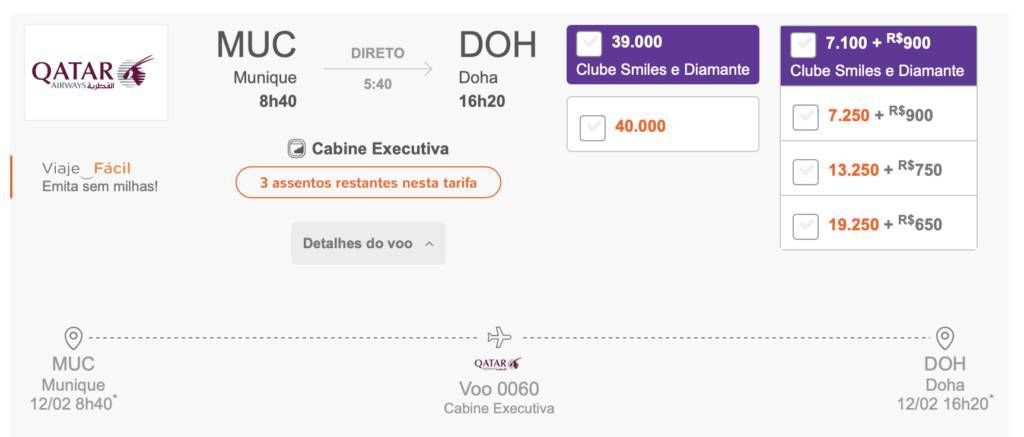Image resolution: width=1024 pixels, height=437 pixels.
Task: Check the 7.100 + R$900 Clube fare
Action: click(x=803, y=46)
